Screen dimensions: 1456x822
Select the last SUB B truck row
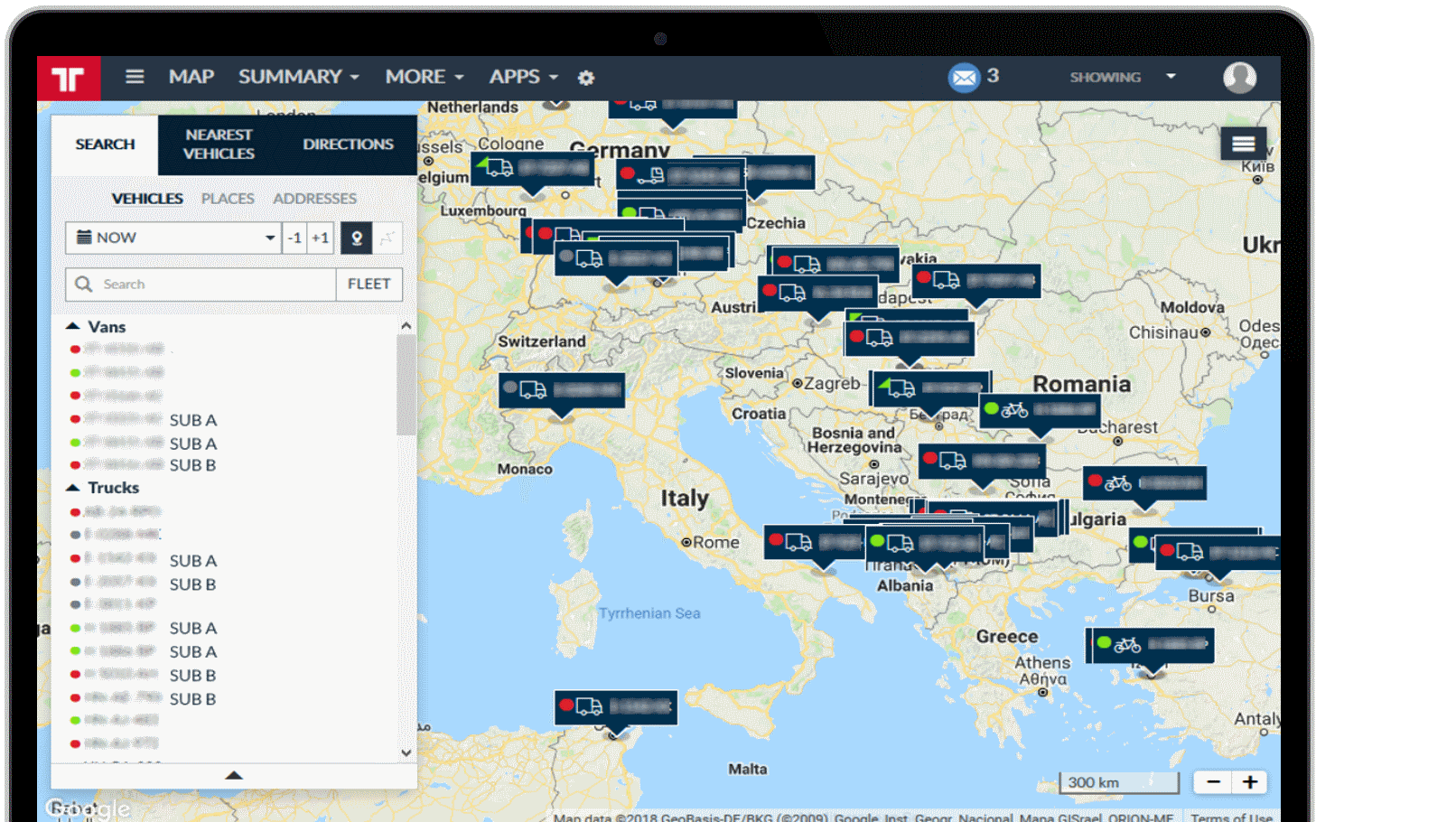click(145, 699)
